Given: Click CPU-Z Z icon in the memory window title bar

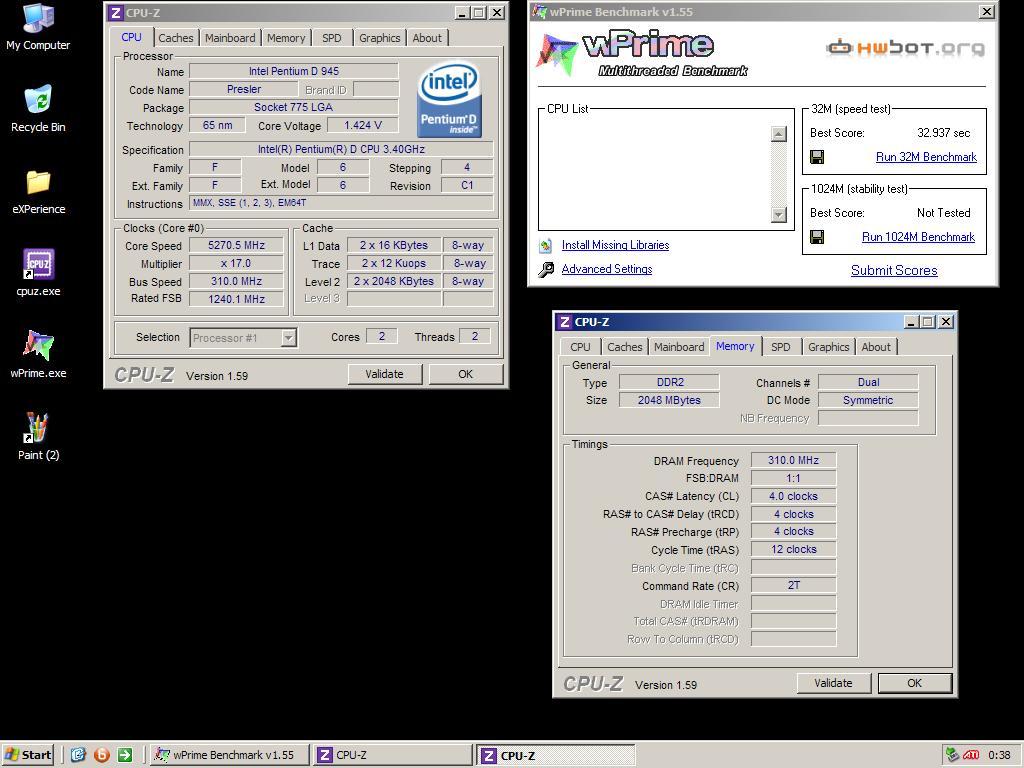Looking at the screenshot, I should 565,322.
